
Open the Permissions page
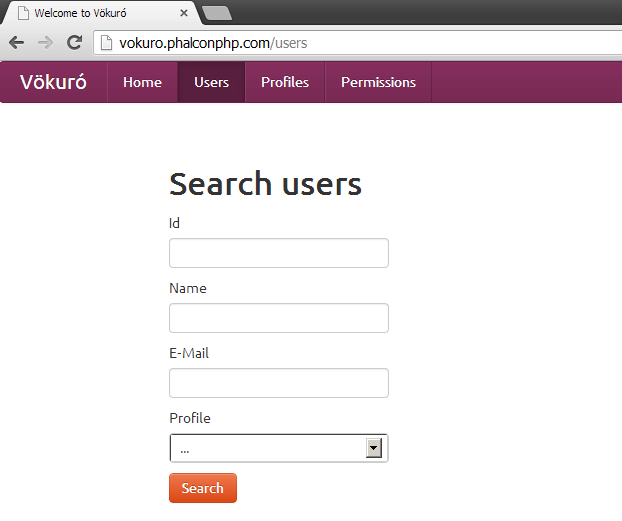click(x=378, y=82)
